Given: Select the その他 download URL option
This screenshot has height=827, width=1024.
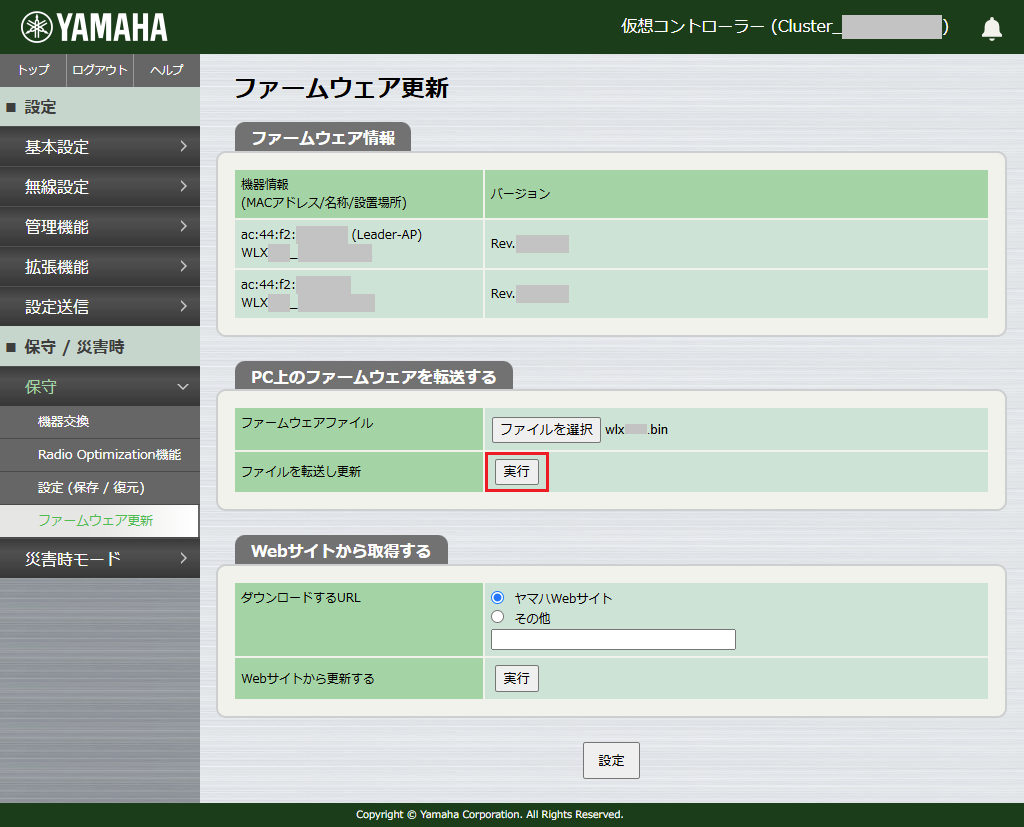Looking at the screenshot, I should coord(497,616).
